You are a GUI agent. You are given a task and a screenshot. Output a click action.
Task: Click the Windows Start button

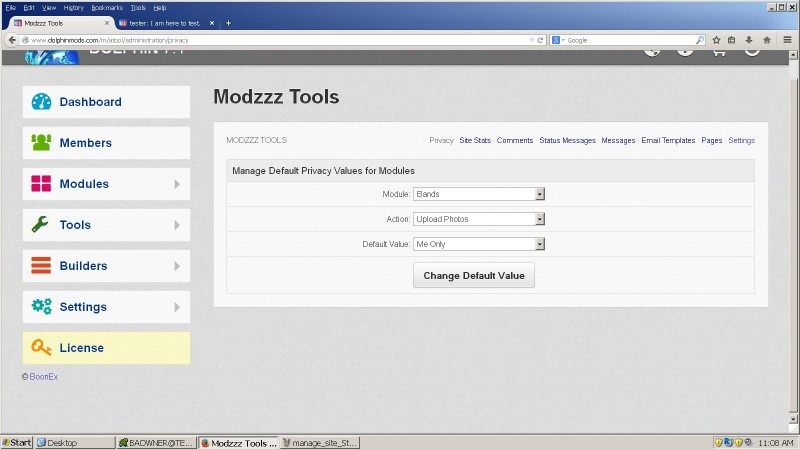pos(17,442)
